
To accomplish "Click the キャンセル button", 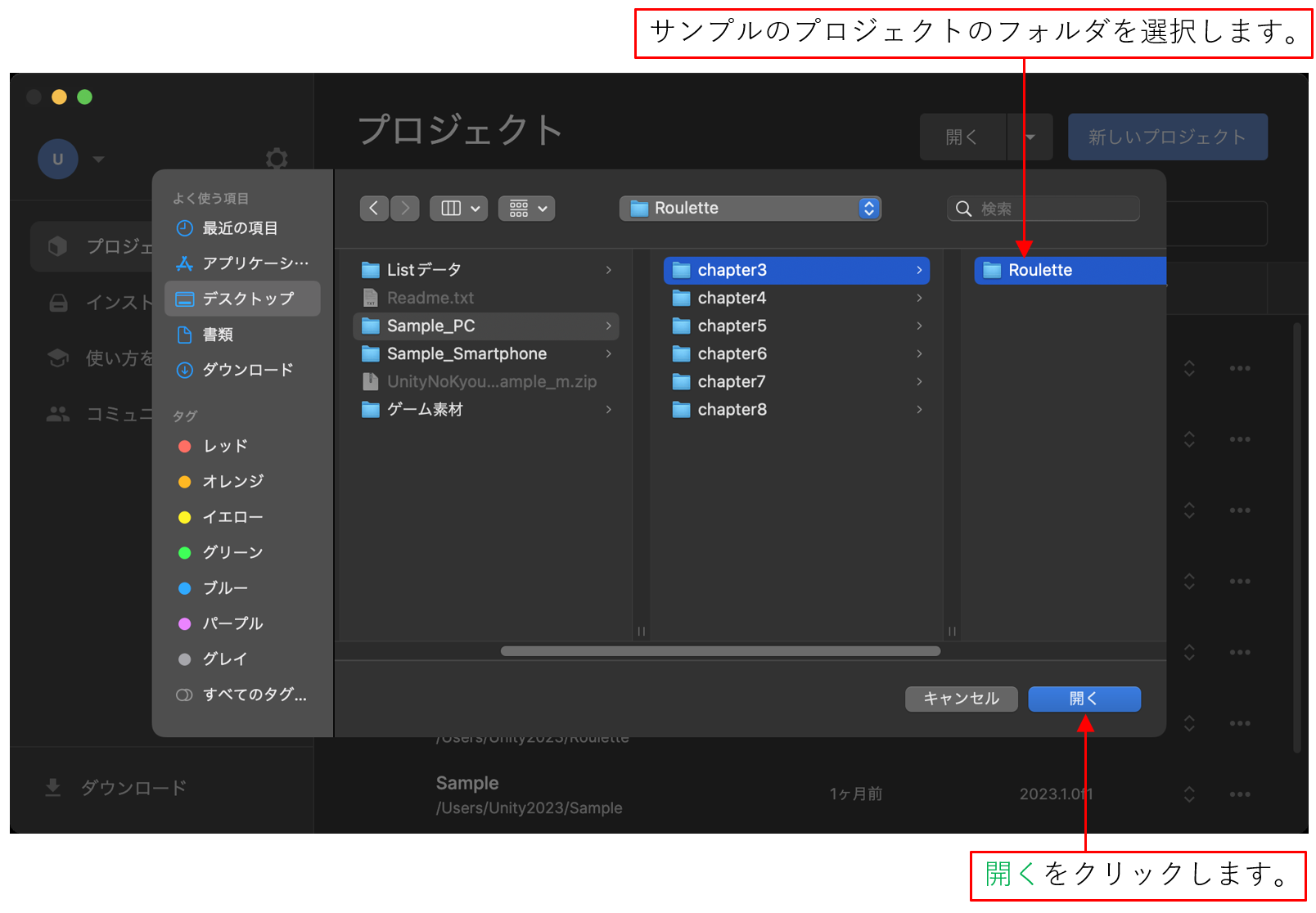I will click(961, 699).
